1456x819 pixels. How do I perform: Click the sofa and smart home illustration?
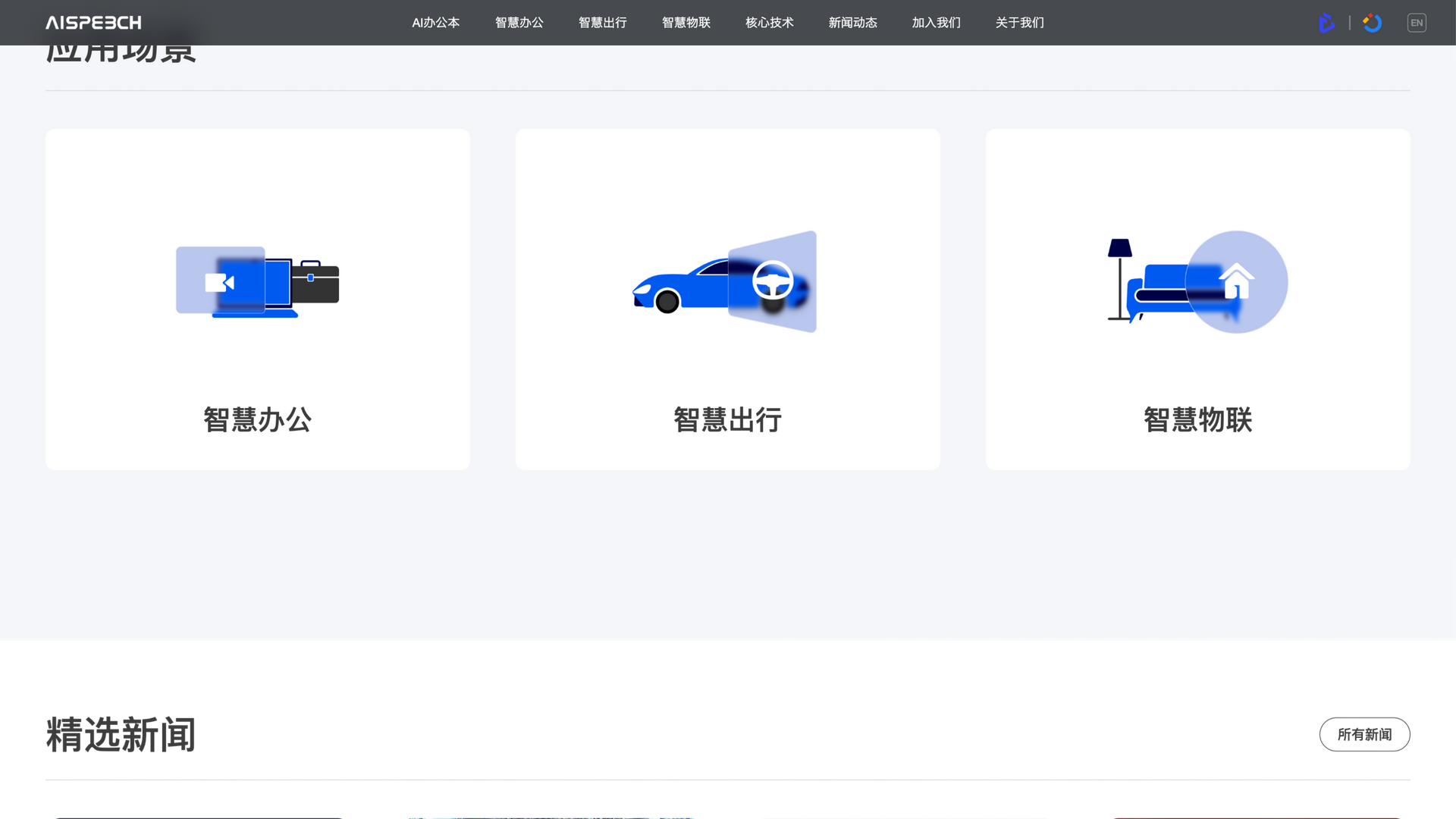pyautogui.click(x=1197, y=281)
